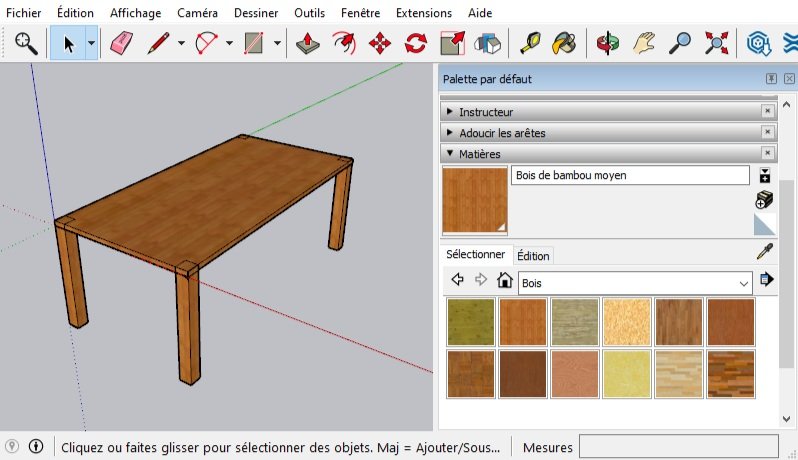
Task: Choose the pink Eraser tool
Action: (121, 43)
